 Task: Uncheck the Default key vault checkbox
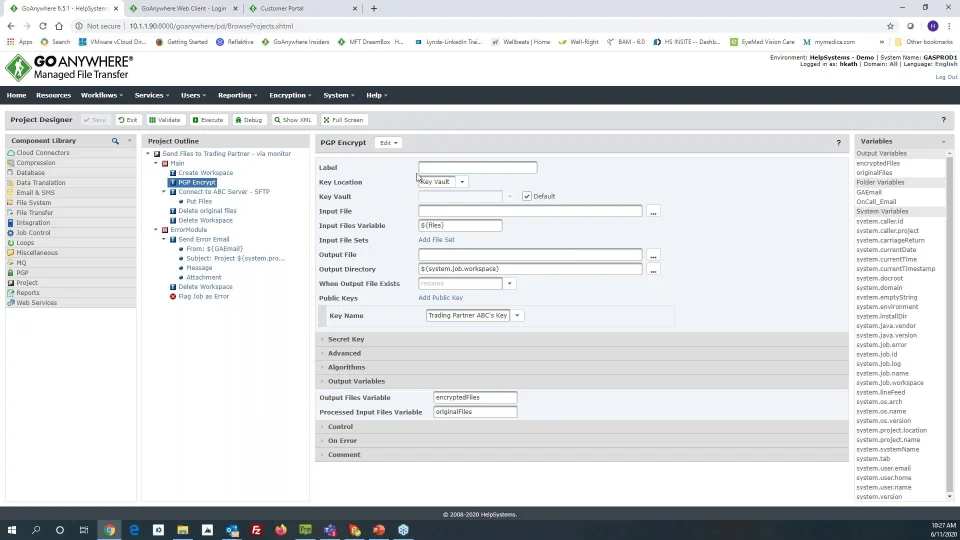(x=527, y=196)
